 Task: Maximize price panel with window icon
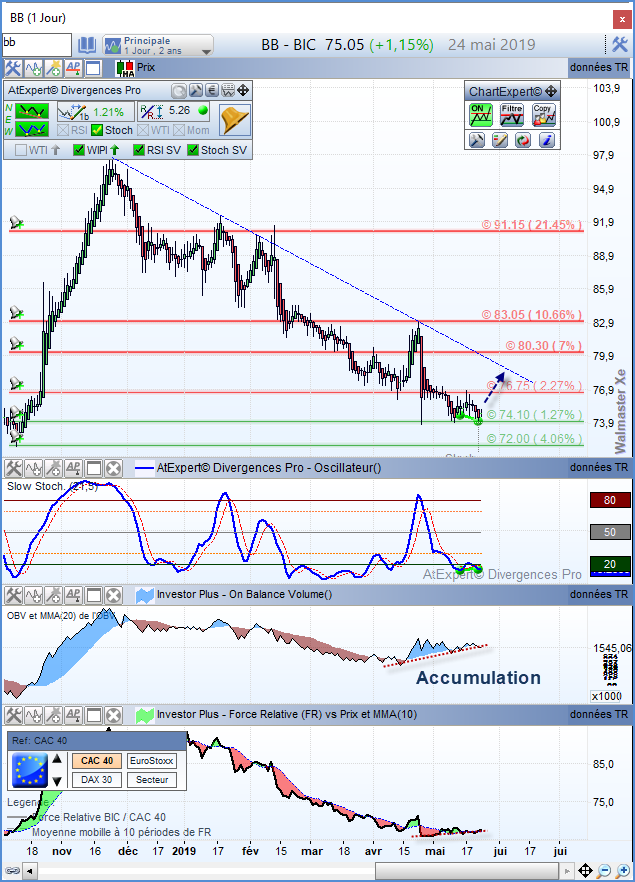[93, 68]
